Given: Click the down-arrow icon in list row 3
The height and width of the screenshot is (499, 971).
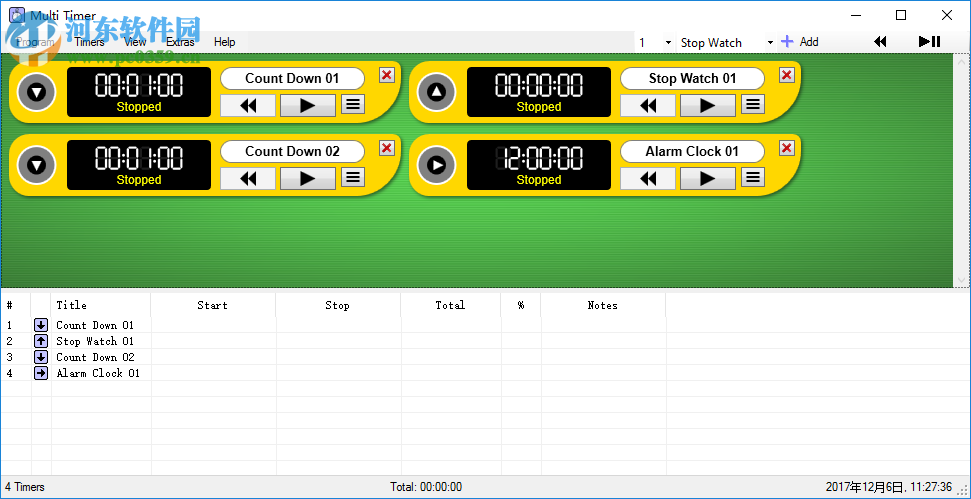Looking at the screenshot, I should click(x=41, y=357).
